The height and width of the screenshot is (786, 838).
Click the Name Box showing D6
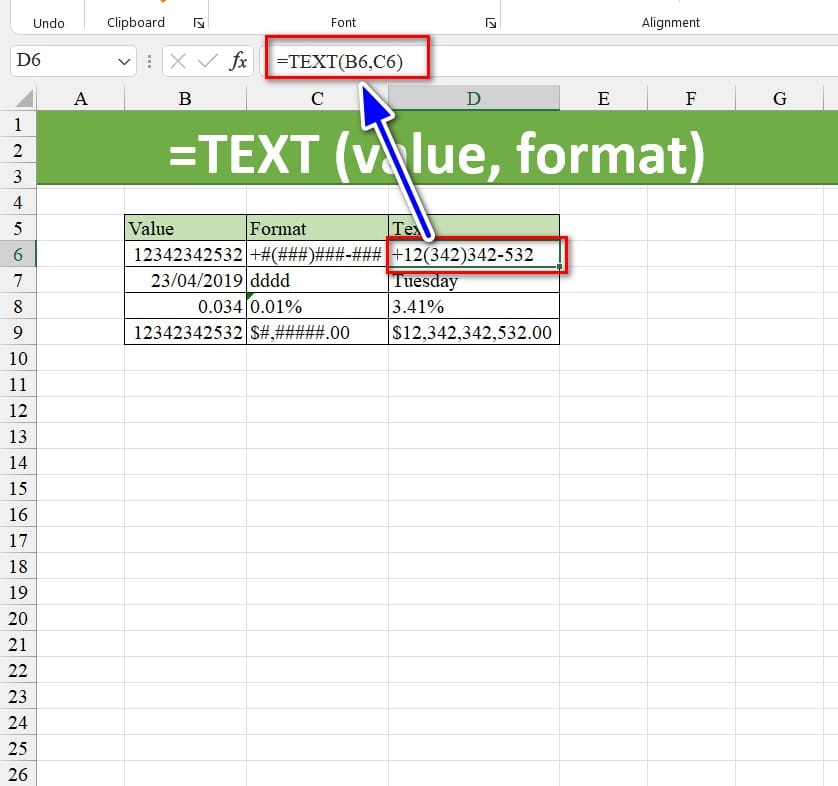point(60,62)
